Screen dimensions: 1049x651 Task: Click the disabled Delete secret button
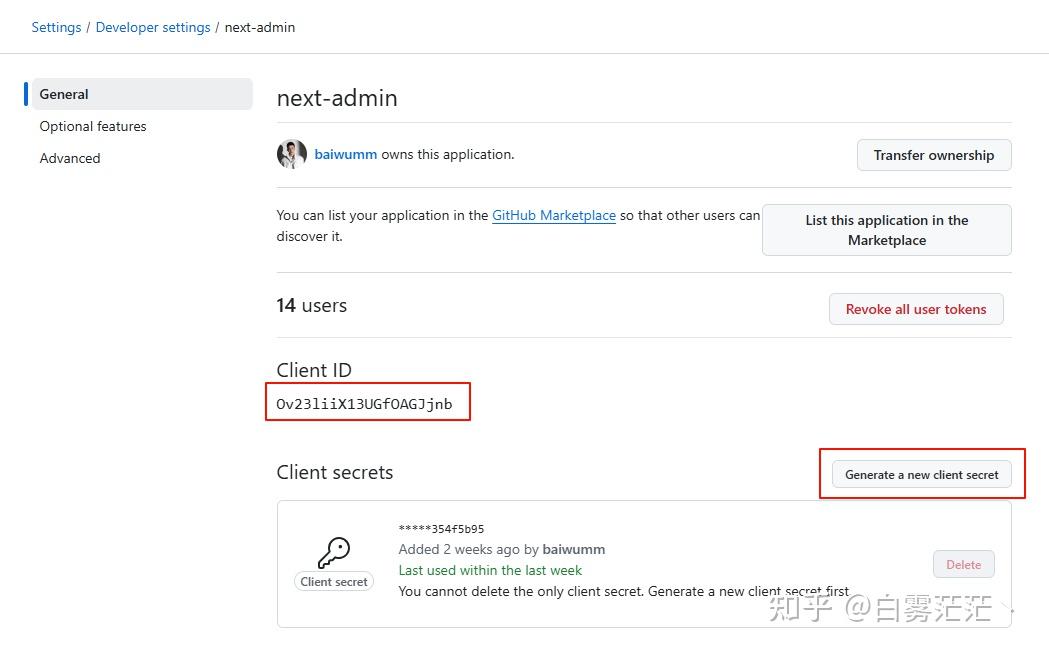coord(963,564)
